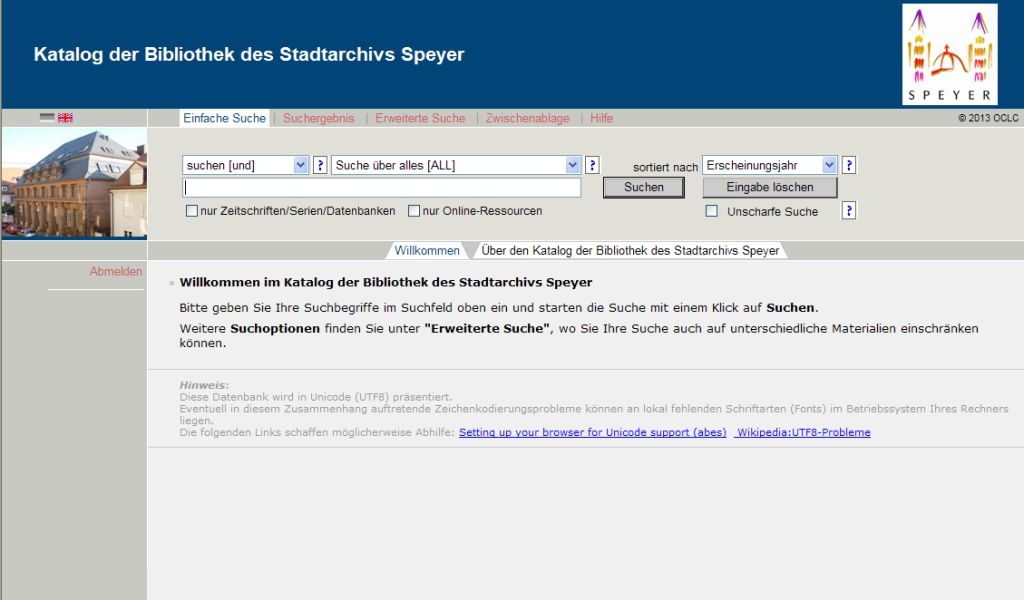Image resolution: width=1024 pixels, height=600 pixels.
Task: Toggle Unscharfe Suche option
Action: pyautogui.click(x=712, y=211)
